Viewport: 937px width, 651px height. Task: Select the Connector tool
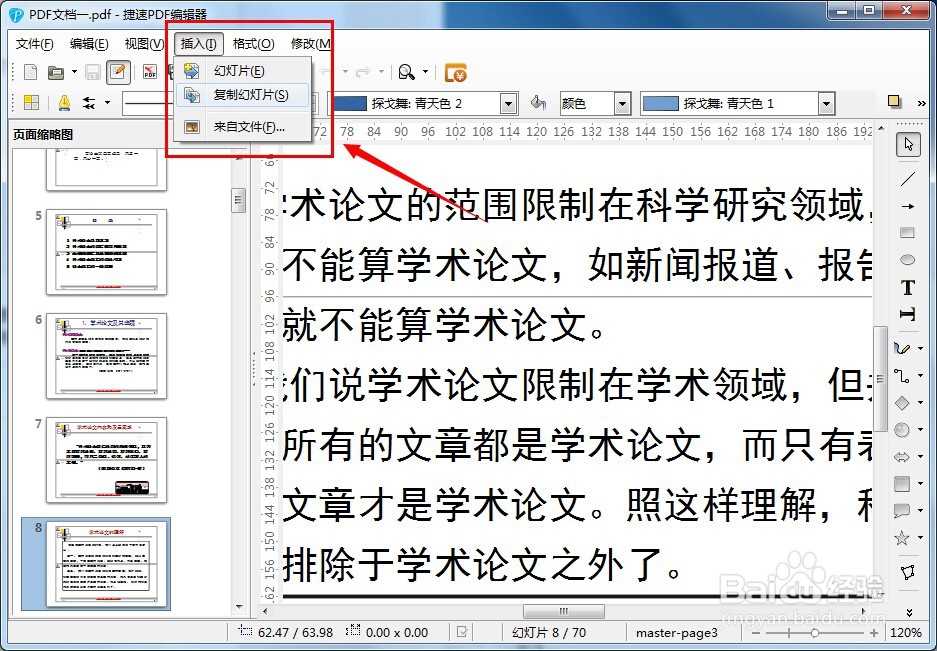pos(904,376)
